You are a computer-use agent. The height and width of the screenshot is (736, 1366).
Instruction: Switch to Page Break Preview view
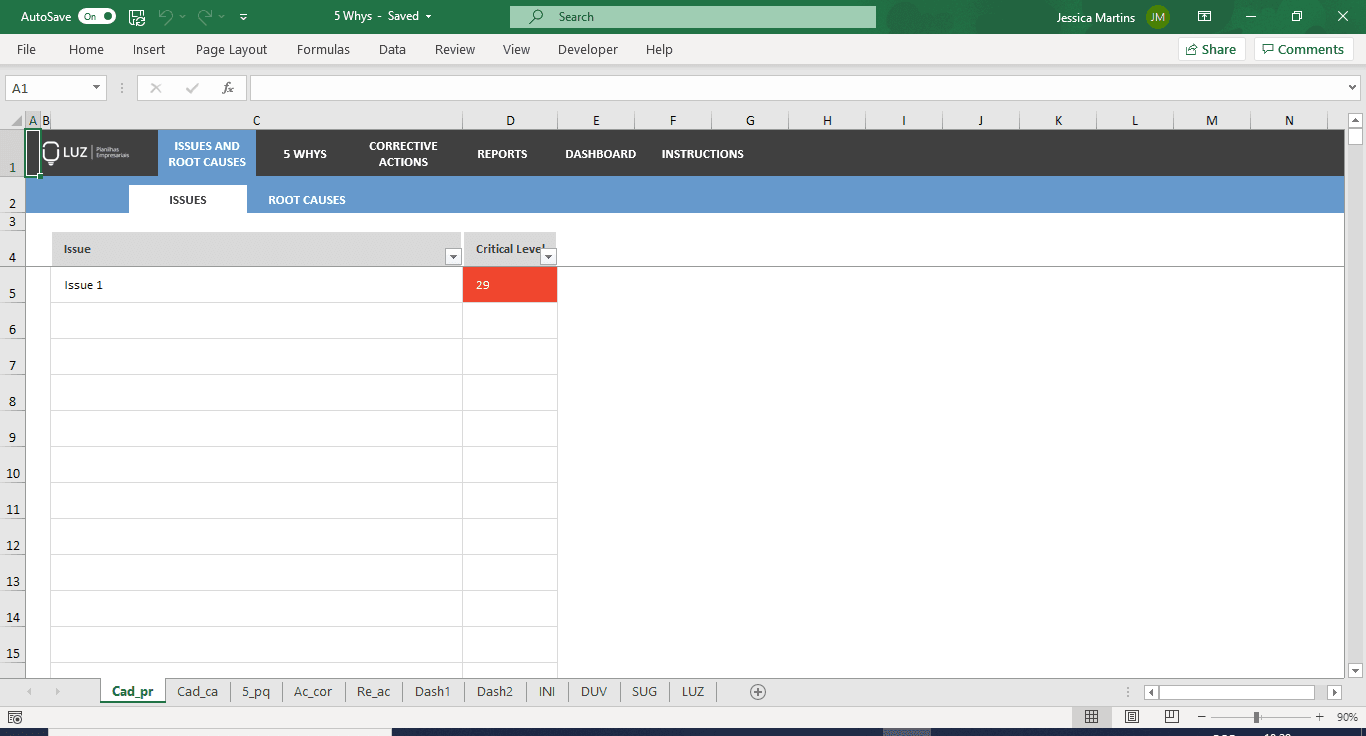pyautogui.click(x=1170, y=716)
